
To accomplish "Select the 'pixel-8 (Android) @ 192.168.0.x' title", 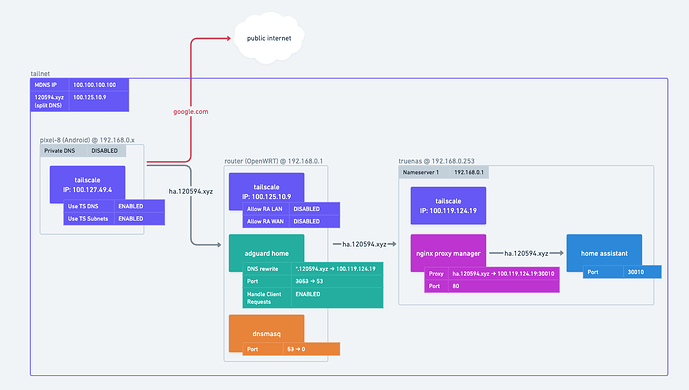I will coord(87,140).
